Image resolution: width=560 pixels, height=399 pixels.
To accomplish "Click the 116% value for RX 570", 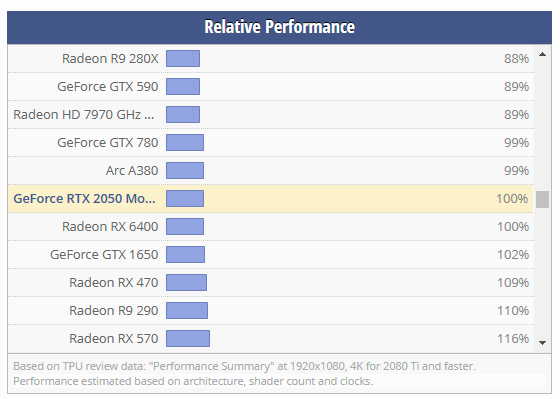I will [513, 338].
